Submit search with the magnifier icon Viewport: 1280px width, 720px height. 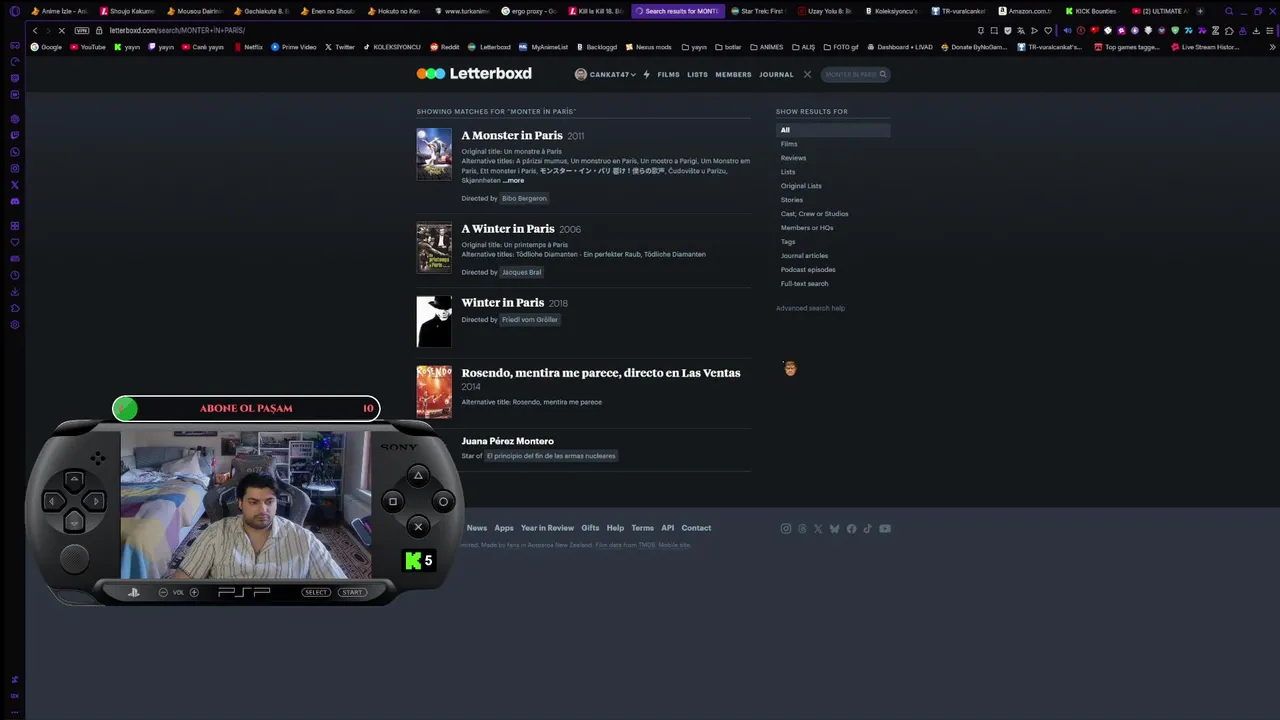click(x=883, y=74)
